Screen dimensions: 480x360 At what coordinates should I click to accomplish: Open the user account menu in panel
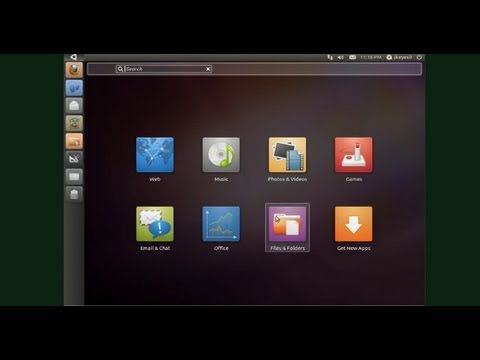point(399,57)
